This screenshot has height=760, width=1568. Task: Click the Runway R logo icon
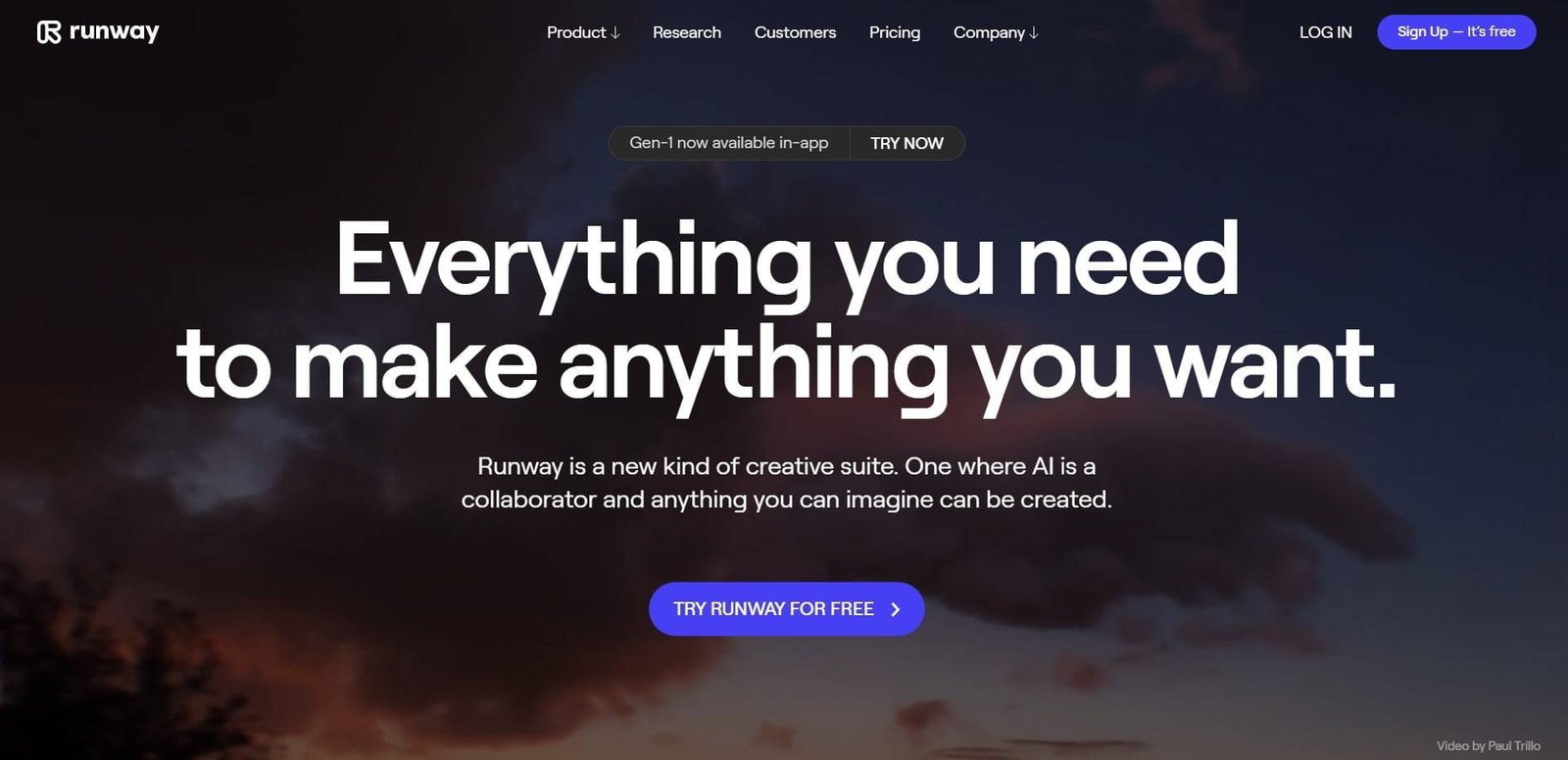click(49, 32)
